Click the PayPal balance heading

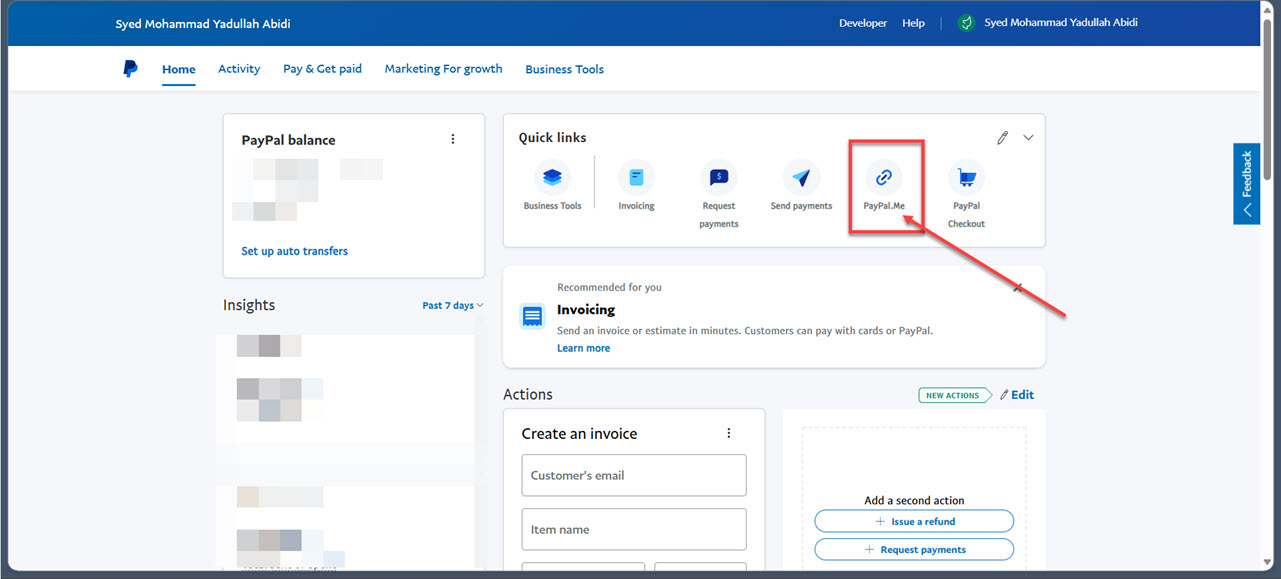coord(288,140)
